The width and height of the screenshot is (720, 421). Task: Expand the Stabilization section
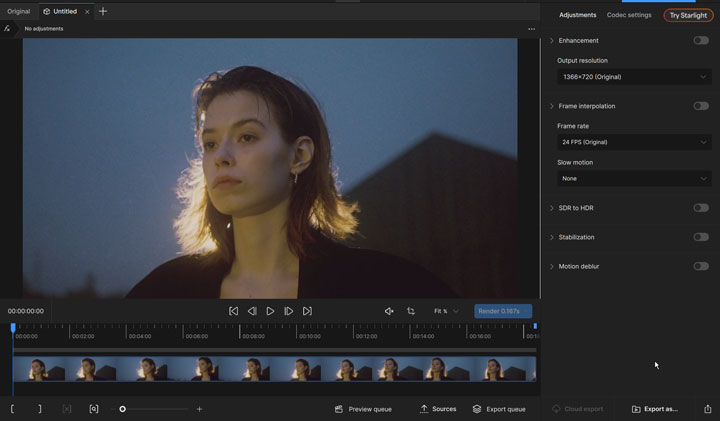551,237
